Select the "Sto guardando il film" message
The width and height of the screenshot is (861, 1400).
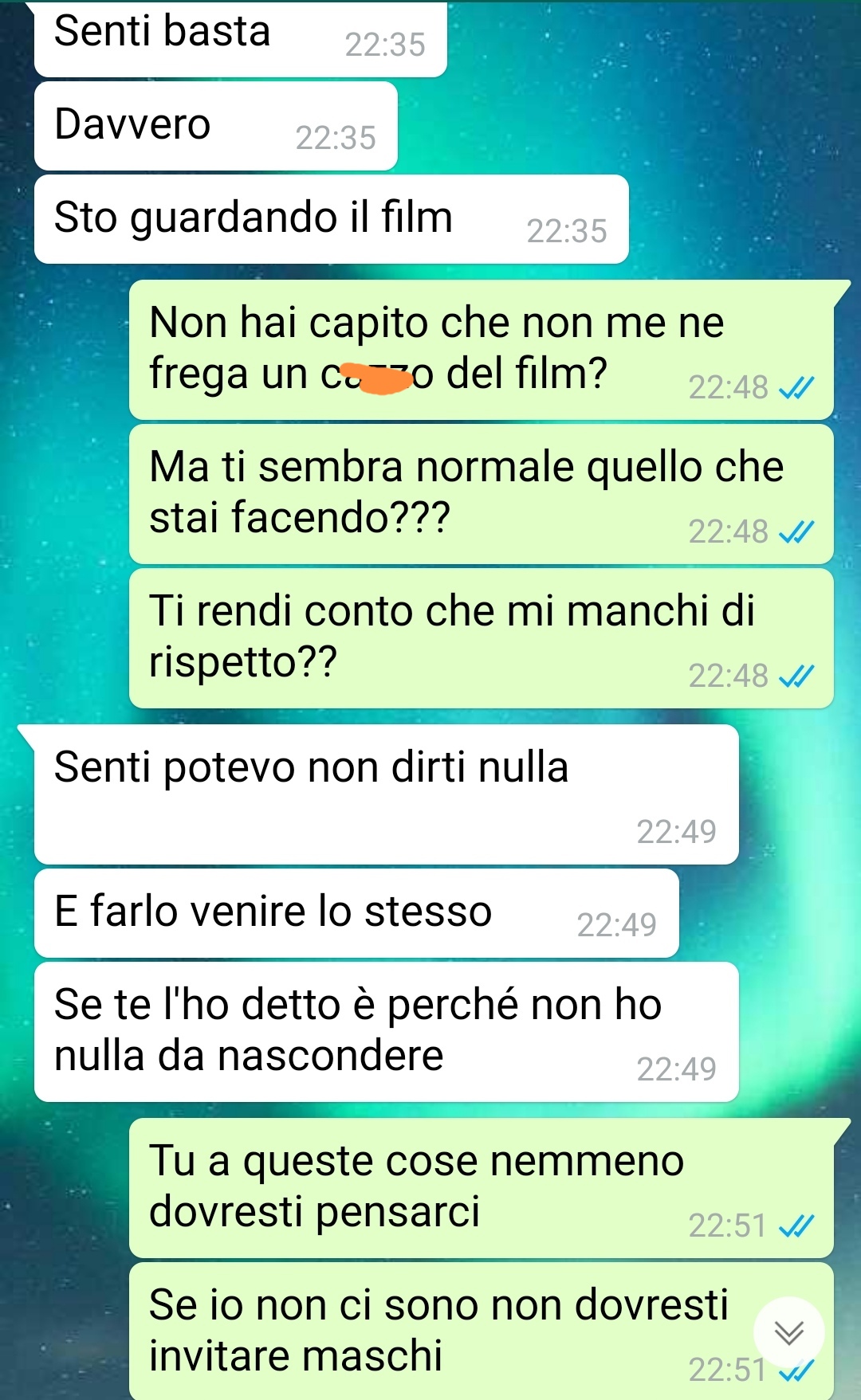click(x=332, y=219)
